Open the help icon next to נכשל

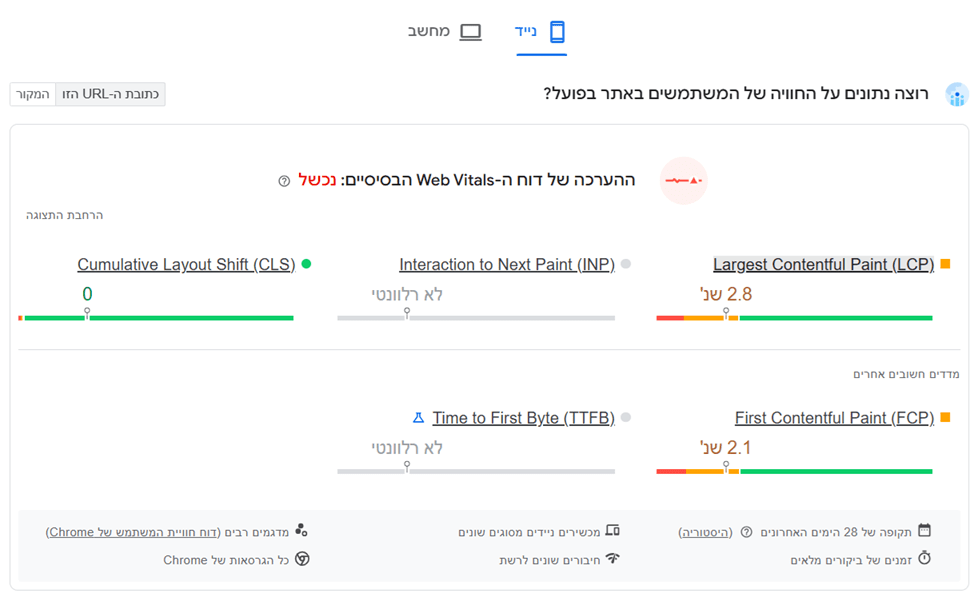pyautogui.click(x=284, y=181)
